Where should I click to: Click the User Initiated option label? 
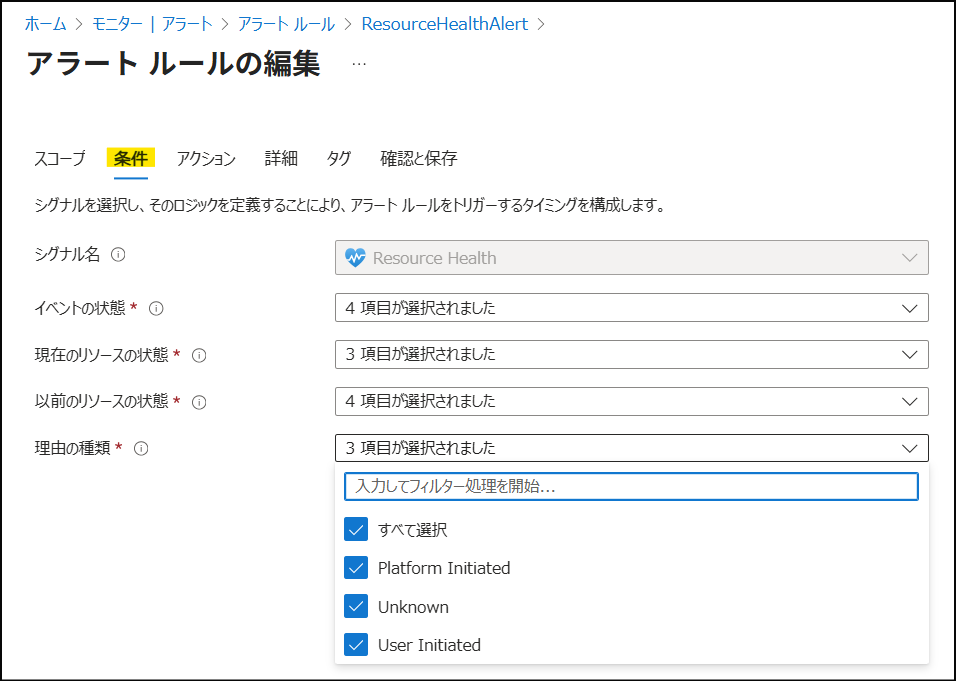(429, 645)
